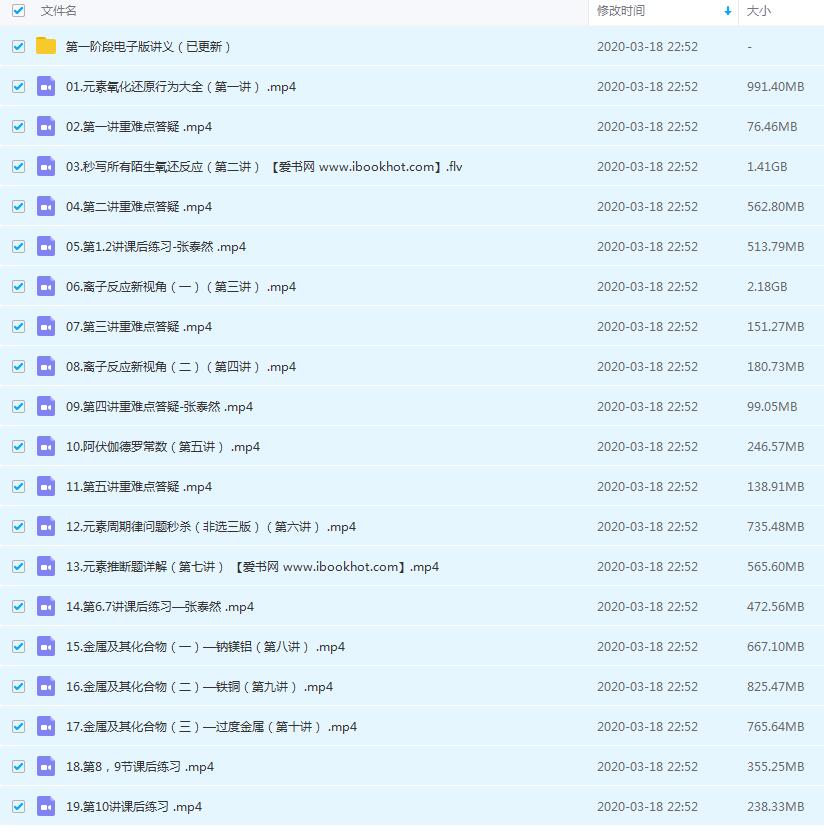Click size value 735.48MB
The height and width of the screenshot is (831, 824).
[x=775, y=527]
